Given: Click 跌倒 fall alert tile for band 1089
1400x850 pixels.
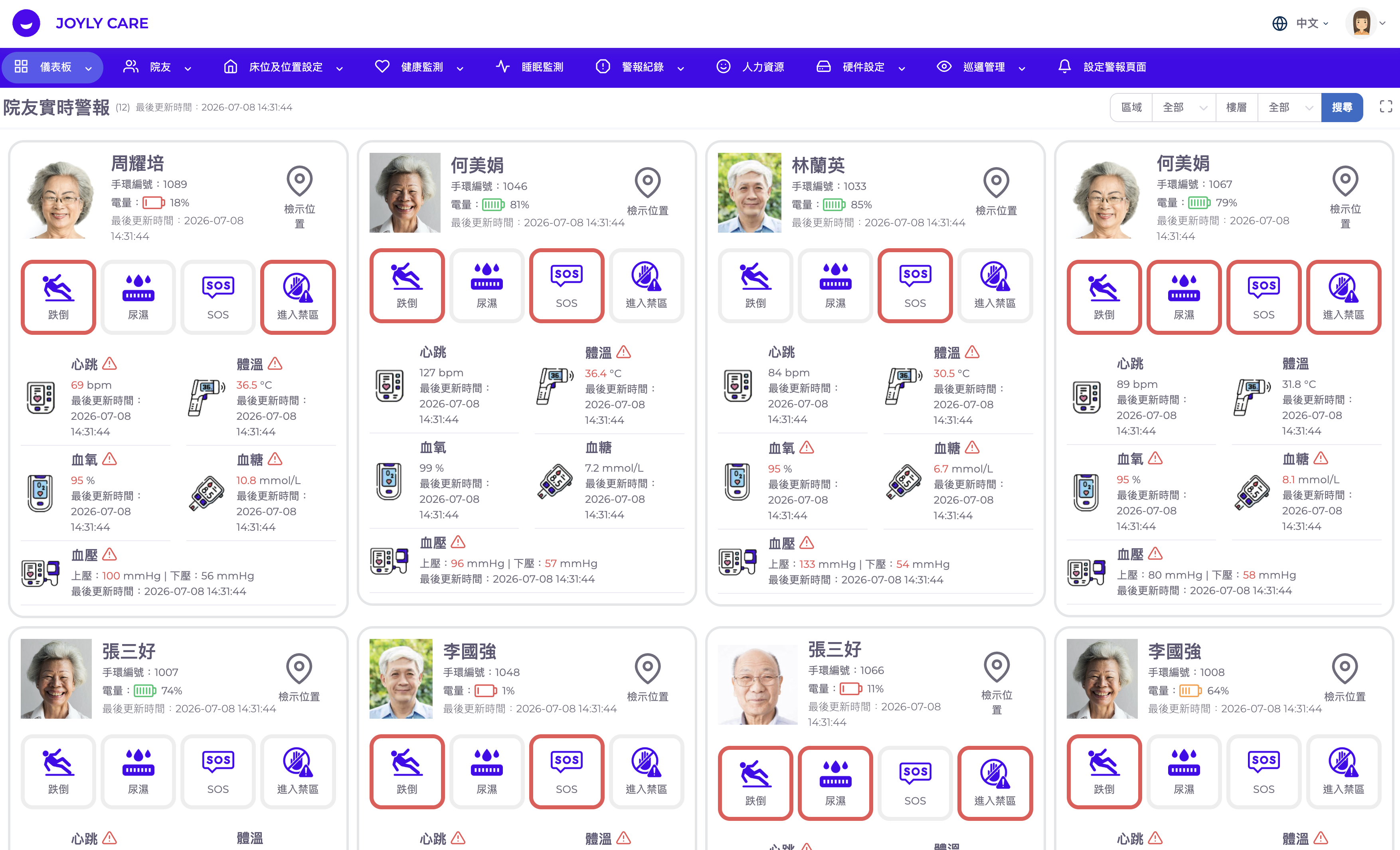Looking at the screenshot, I should coord(58,297).
